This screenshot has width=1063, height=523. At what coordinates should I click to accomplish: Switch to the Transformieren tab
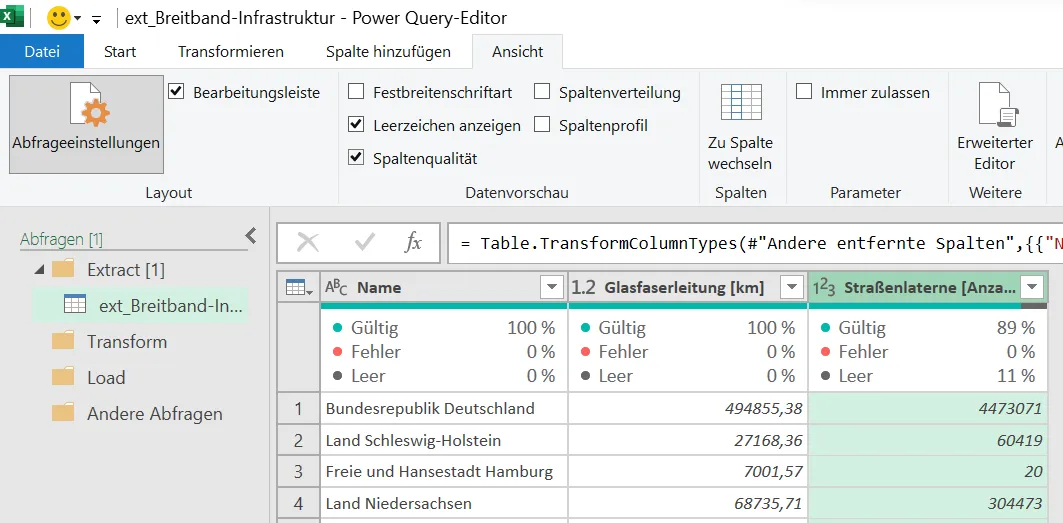click(x=230, y=52)
